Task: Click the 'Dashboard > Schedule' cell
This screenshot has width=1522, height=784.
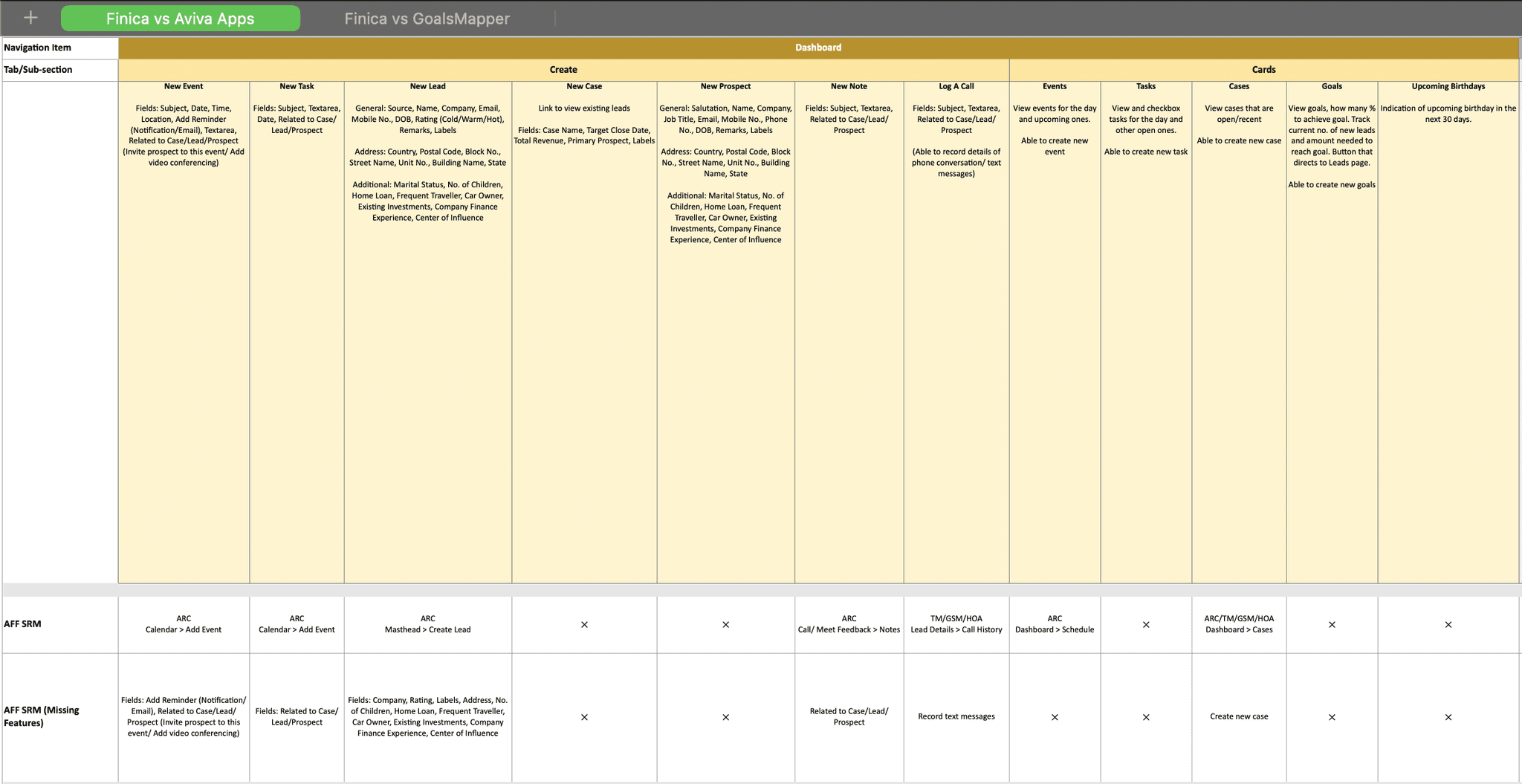Action: pos(1055,624)
